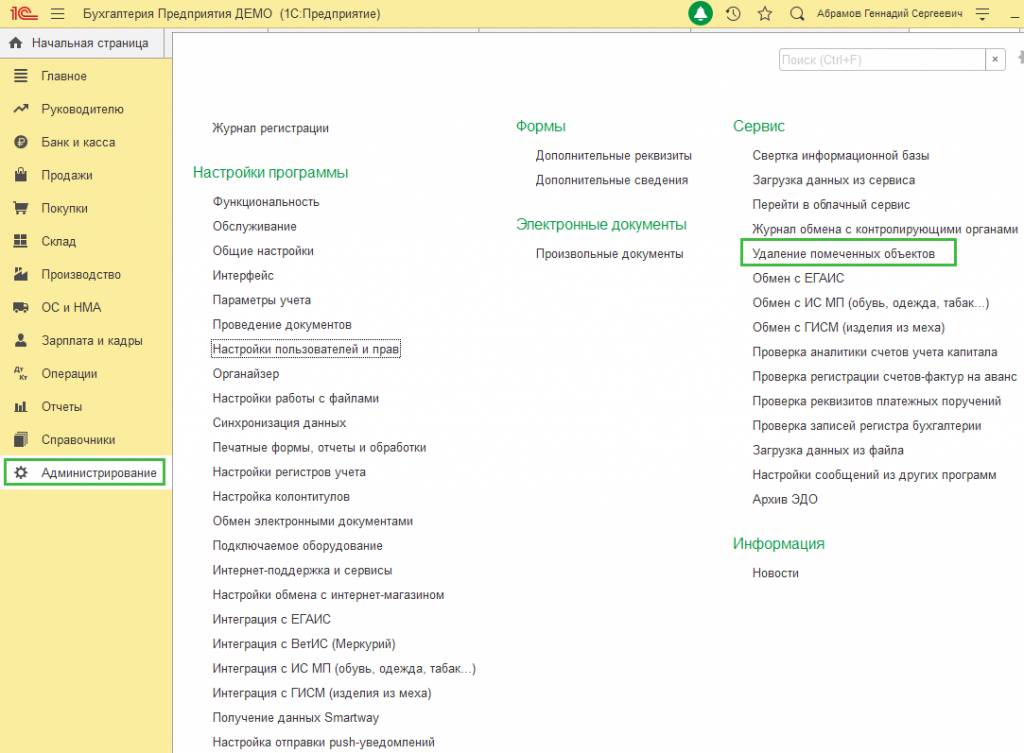1024x753 pixels.
Task: Open Общие настройки
Action: point(263,251)
